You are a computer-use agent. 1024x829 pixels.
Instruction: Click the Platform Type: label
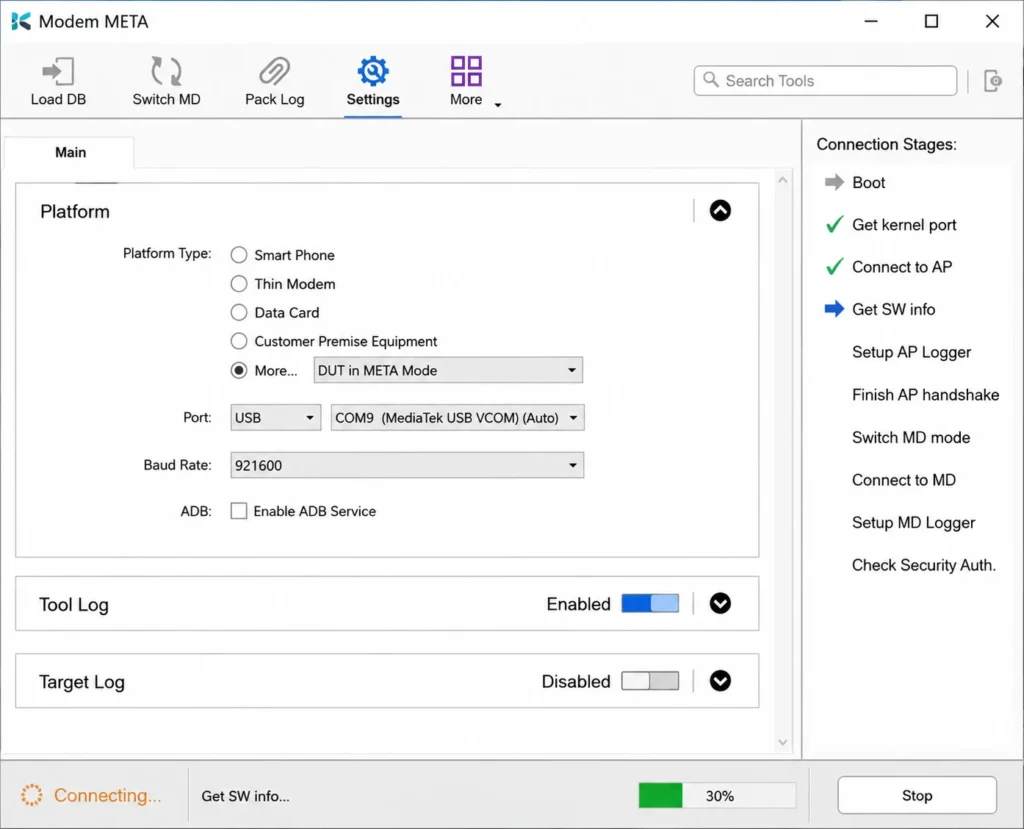click(167, 253)
